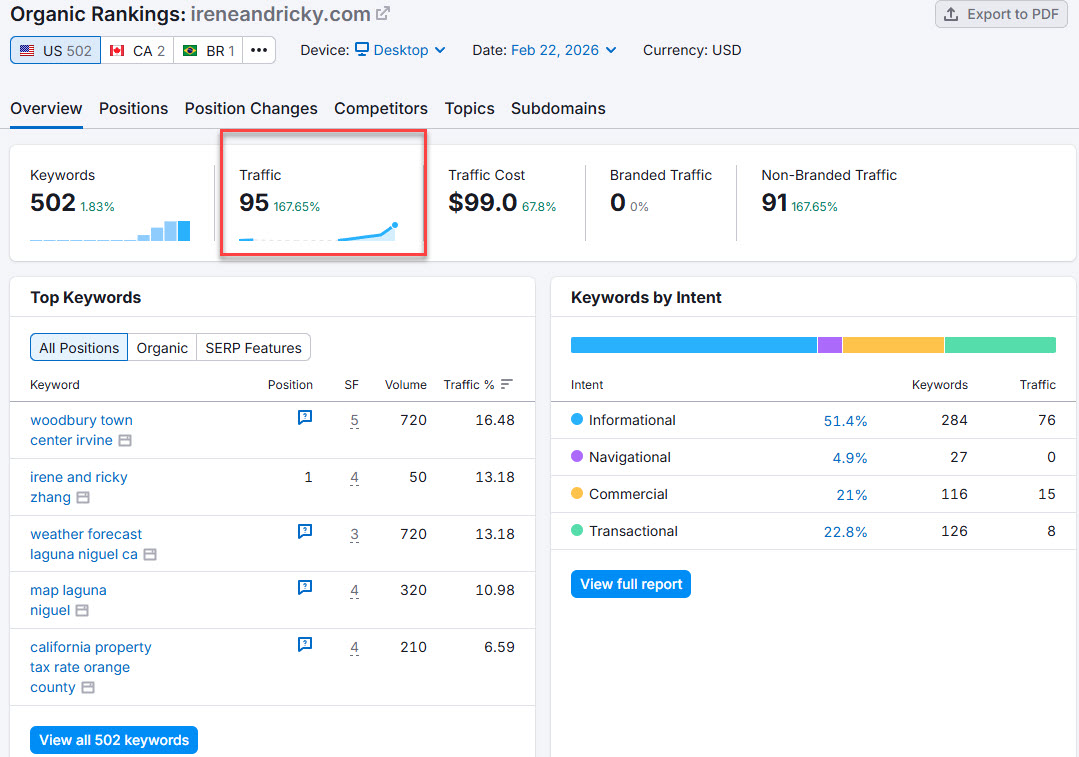Select the SERP Features filter
Image resolution: width=1079 pixels, height=757 pixels.
(253, 348)
